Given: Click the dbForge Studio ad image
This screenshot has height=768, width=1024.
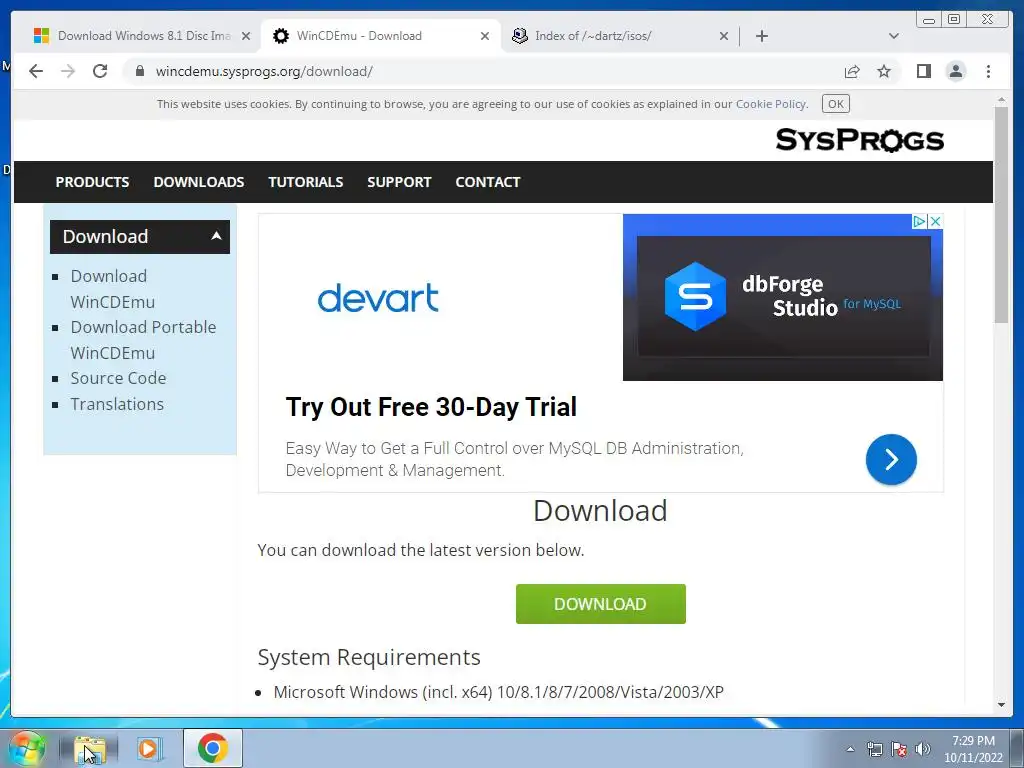Looking at the screenshot, I should 782,297.
